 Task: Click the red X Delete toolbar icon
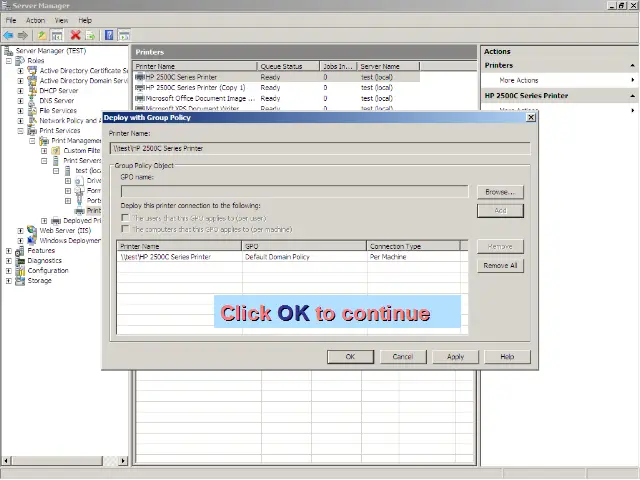(76, 35)
